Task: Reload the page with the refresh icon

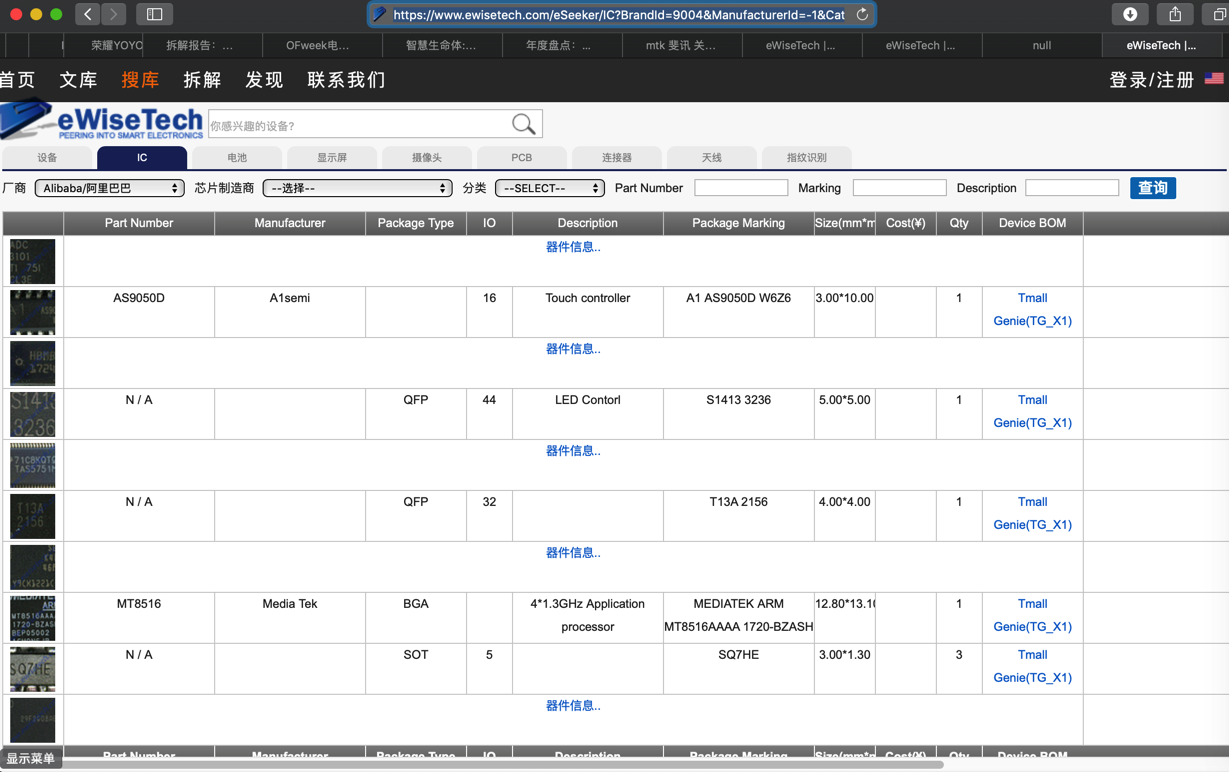Action: coord(862,14)
